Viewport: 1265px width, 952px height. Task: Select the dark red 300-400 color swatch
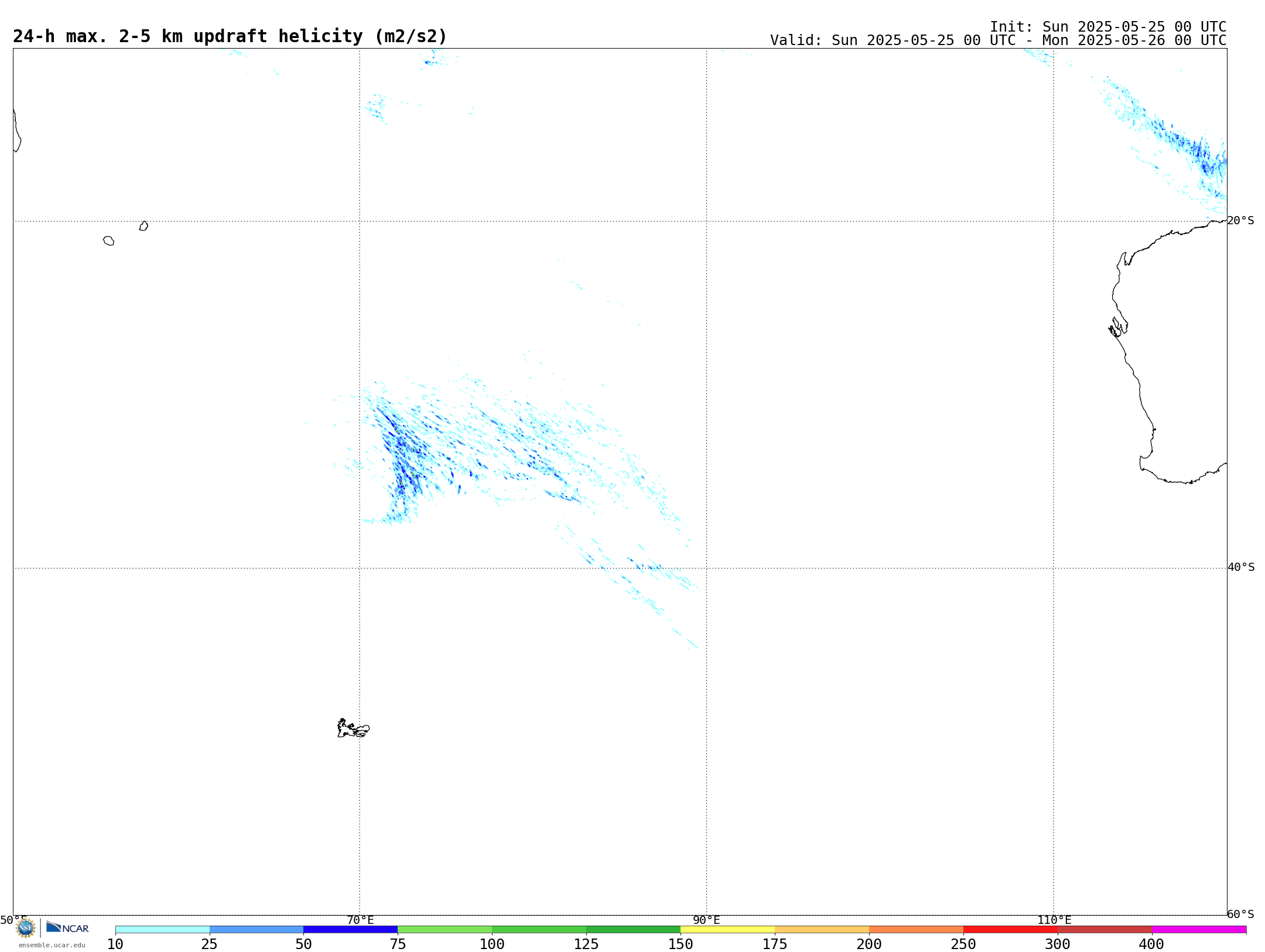click(1105, 929)
